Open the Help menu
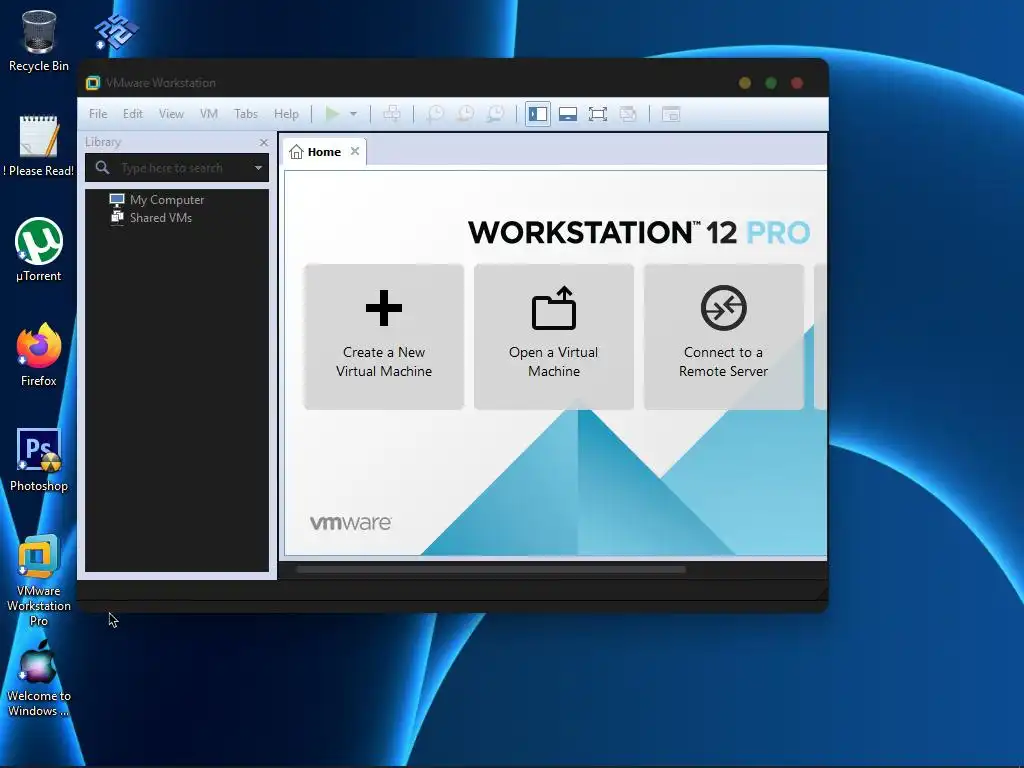 point(286,114)
